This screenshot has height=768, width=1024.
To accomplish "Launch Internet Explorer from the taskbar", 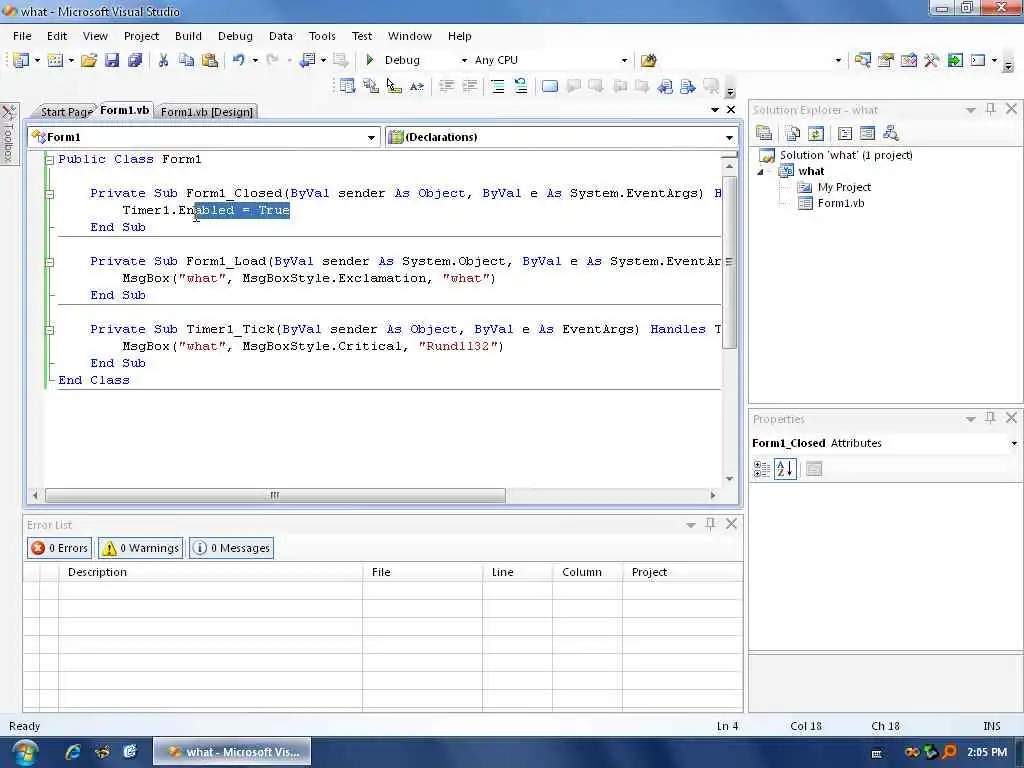I will pos(73,752).
